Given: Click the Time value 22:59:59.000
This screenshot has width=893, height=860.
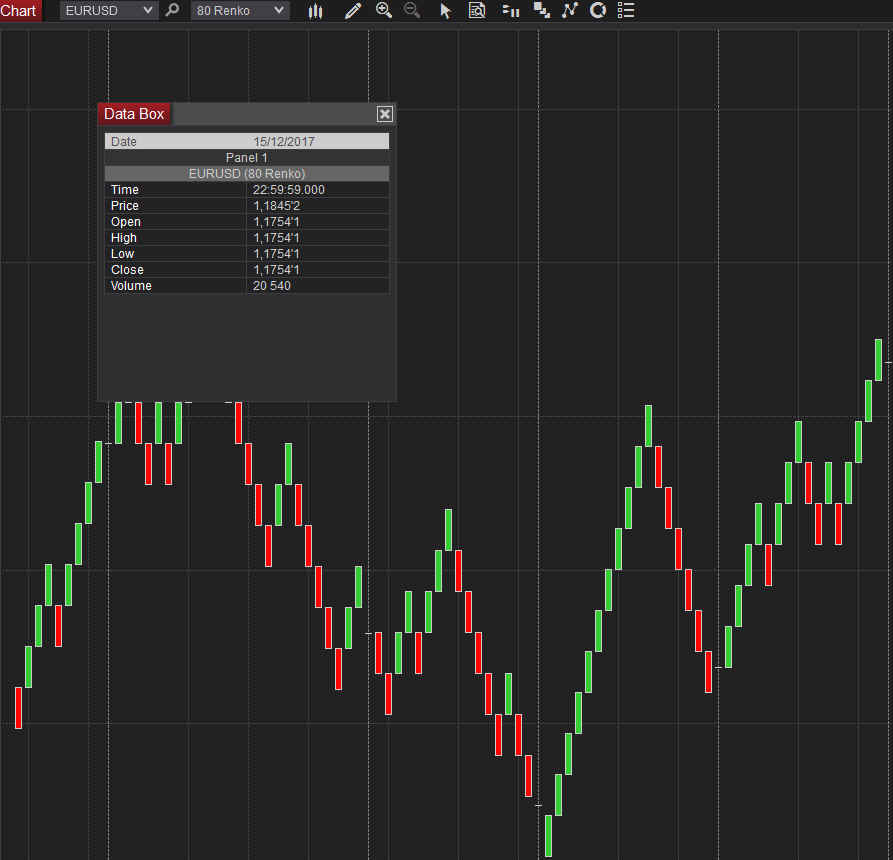Looking at the screenshot, I should [x=289, y=190].
